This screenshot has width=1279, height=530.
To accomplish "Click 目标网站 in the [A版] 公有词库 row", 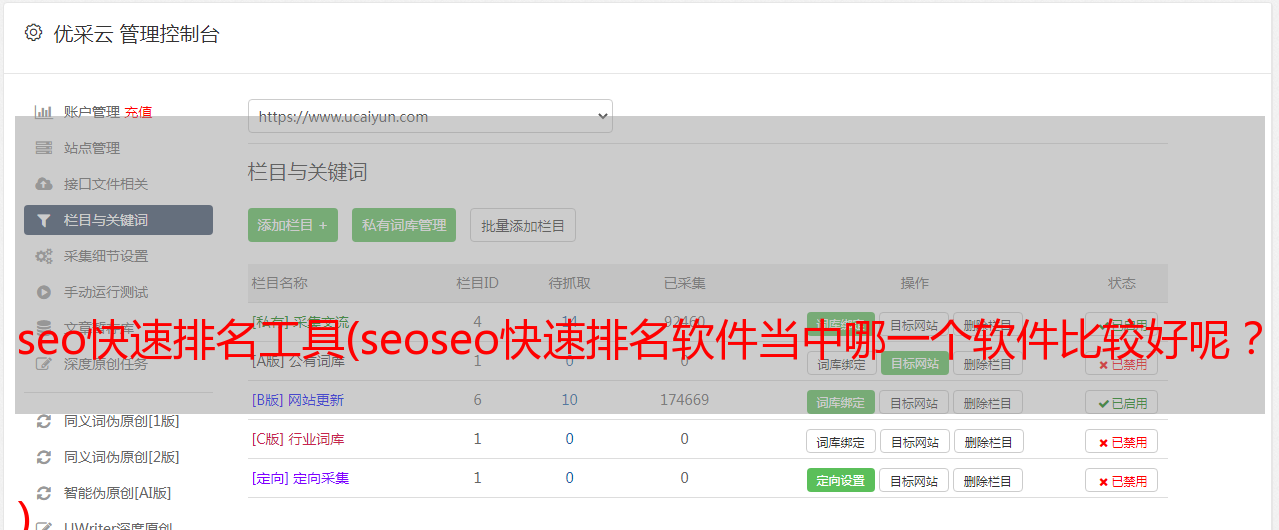I will point(914,363).
